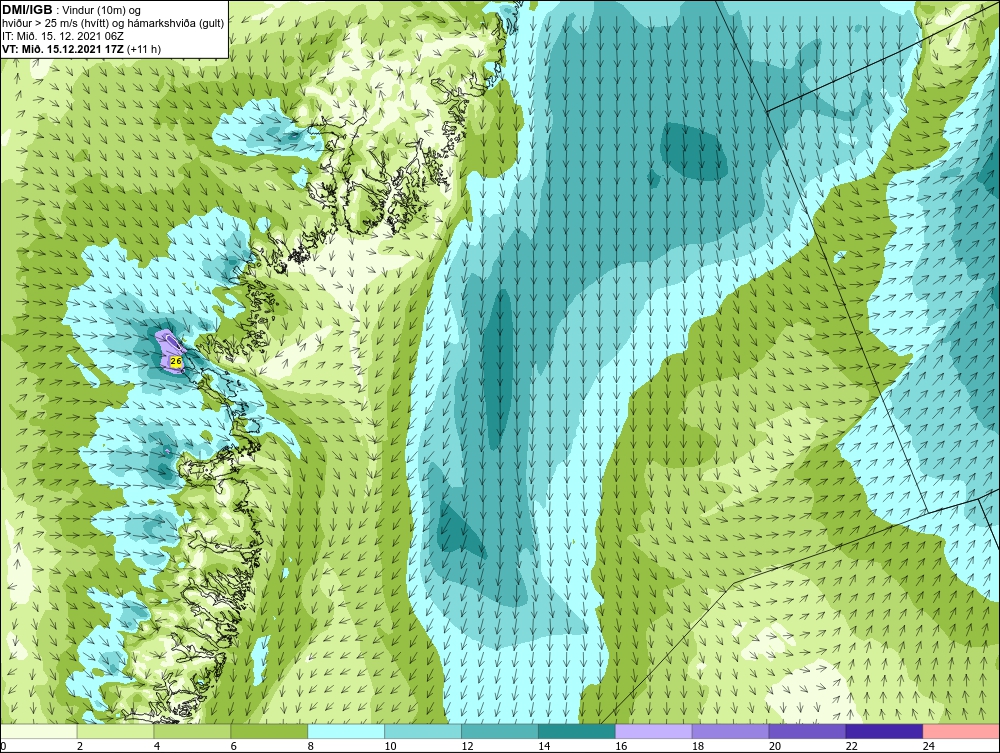Screen dimensions: 1000x753
Task: Click the dark teal 14-16 legend swatch
Action: pos(577,731)
